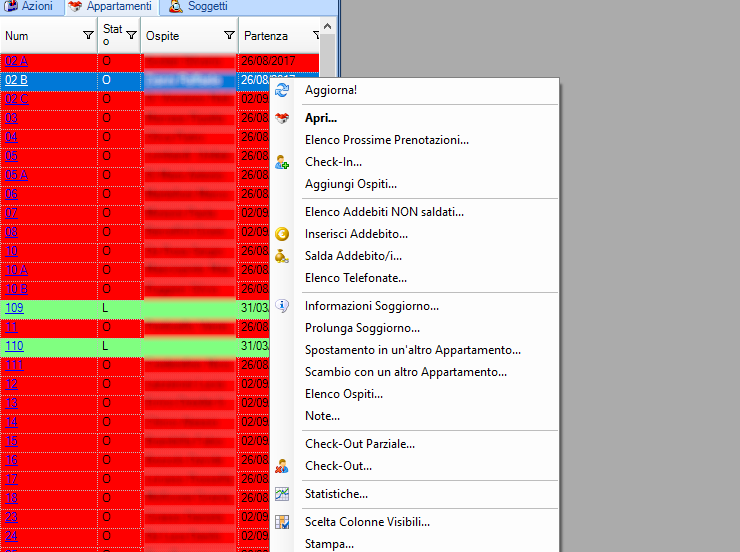Image resolution: width=740 pixels, height=552 pixels.
Task: Select Elenco Prossime Prenotazioni menu entry
Action: click(x=386, y=140)
